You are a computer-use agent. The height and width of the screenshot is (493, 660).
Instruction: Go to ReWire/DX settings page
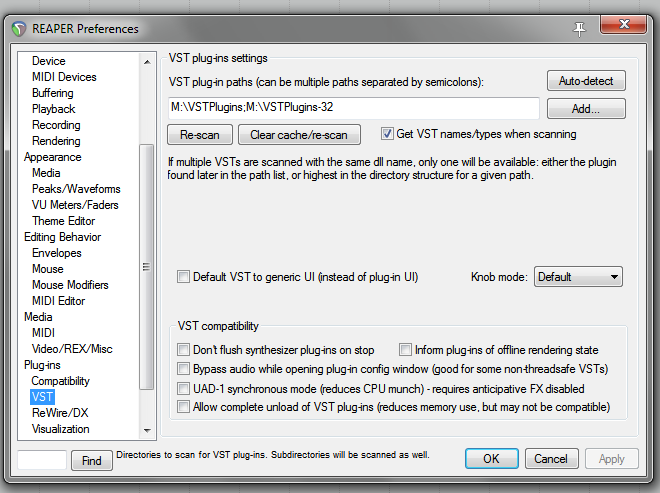point(60,413)
